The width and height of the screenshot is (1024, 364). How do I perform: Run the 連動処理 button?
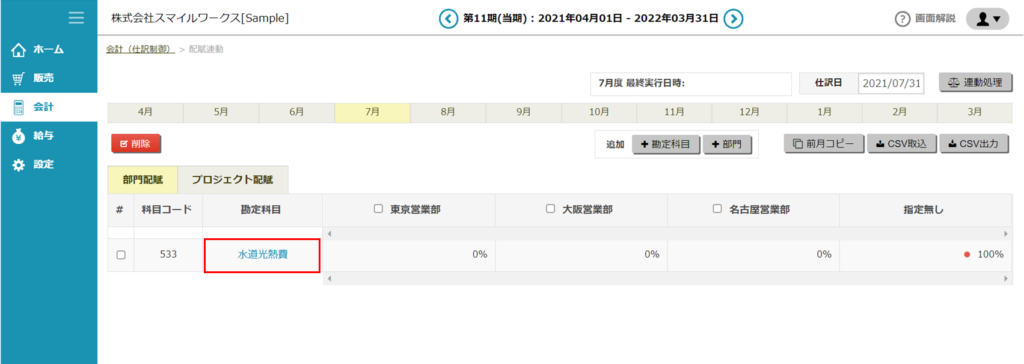[976, 83]
